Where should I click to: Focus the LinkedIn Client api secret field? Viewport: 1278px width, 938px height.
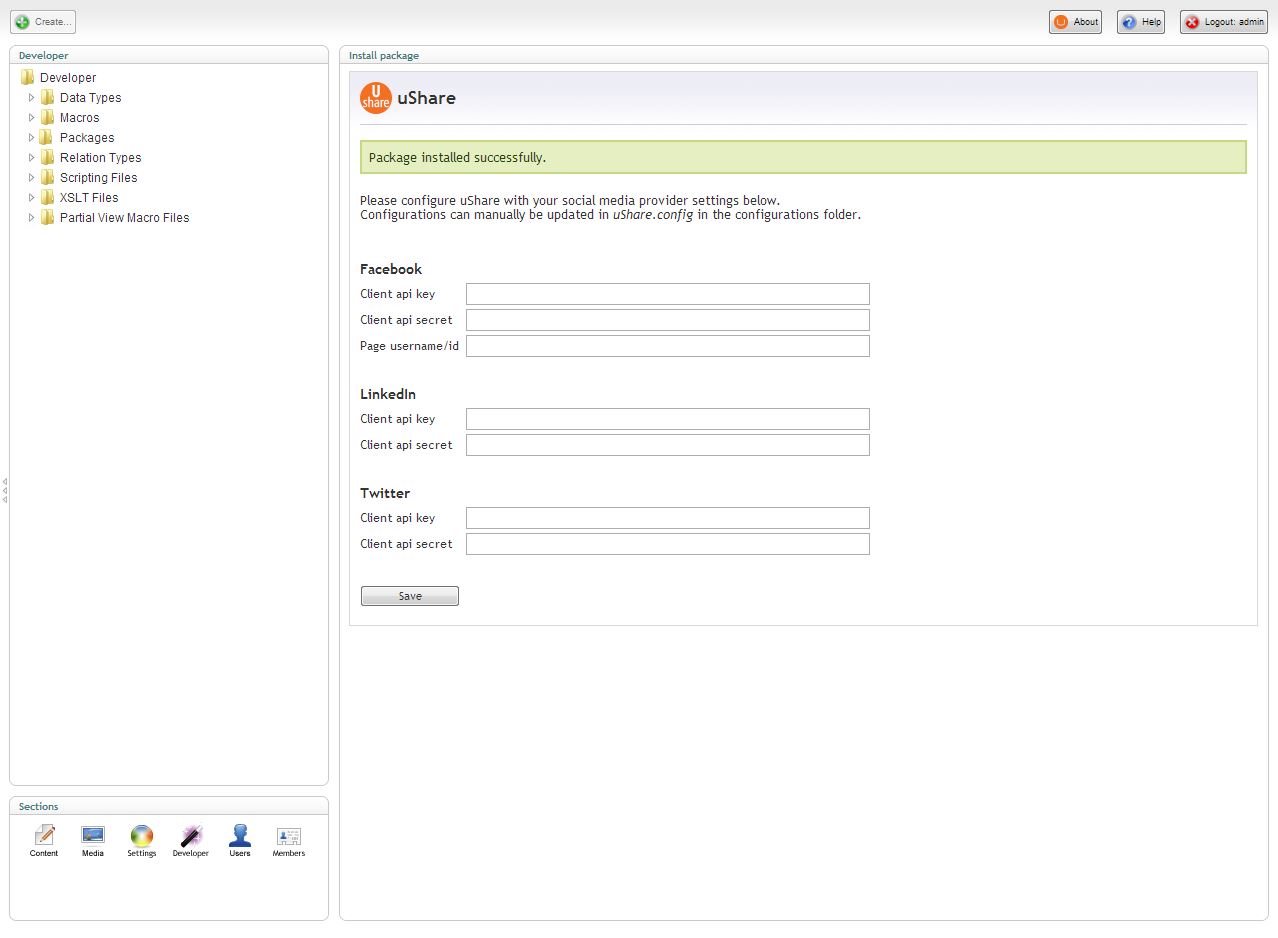point(668,445)
